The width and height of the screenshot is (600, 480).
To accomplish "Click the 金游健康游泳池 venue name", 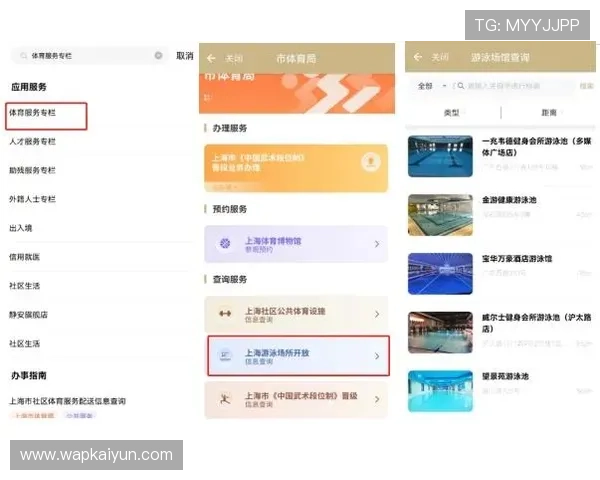I will [509, 200].
